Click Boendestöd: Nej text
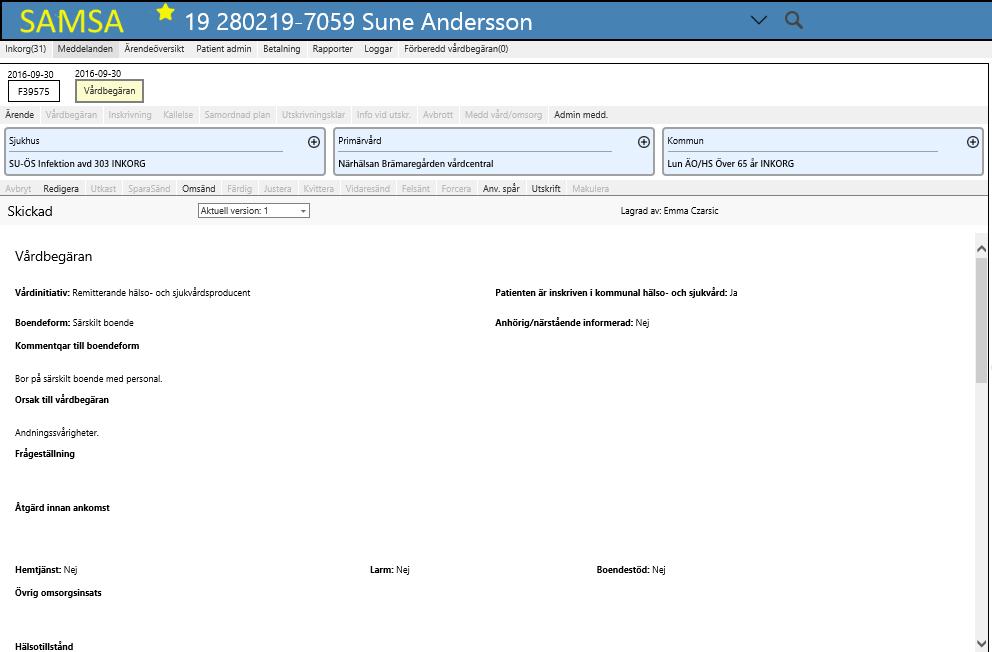The width and height of the screenshot is (992, 652). (631, 570)
